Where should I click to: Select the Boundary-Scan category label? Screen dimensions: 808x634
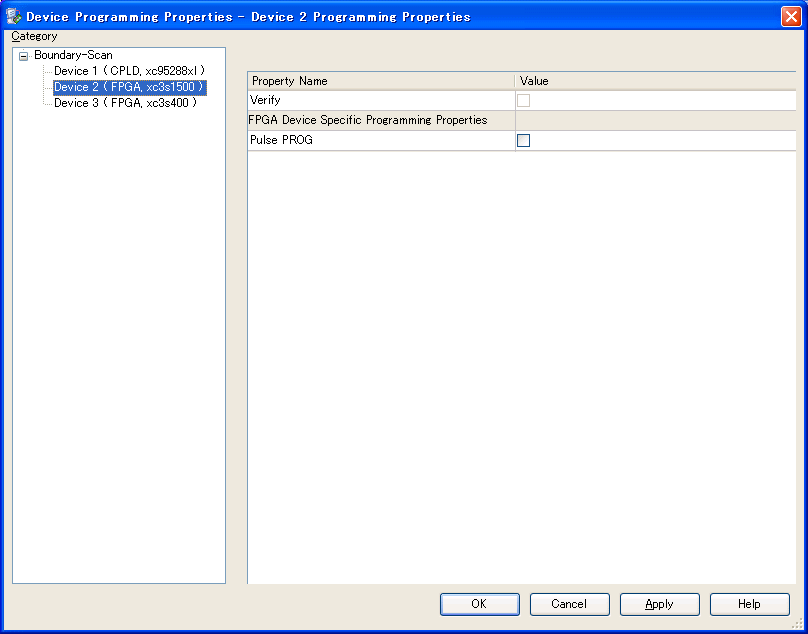click(73, 55)
